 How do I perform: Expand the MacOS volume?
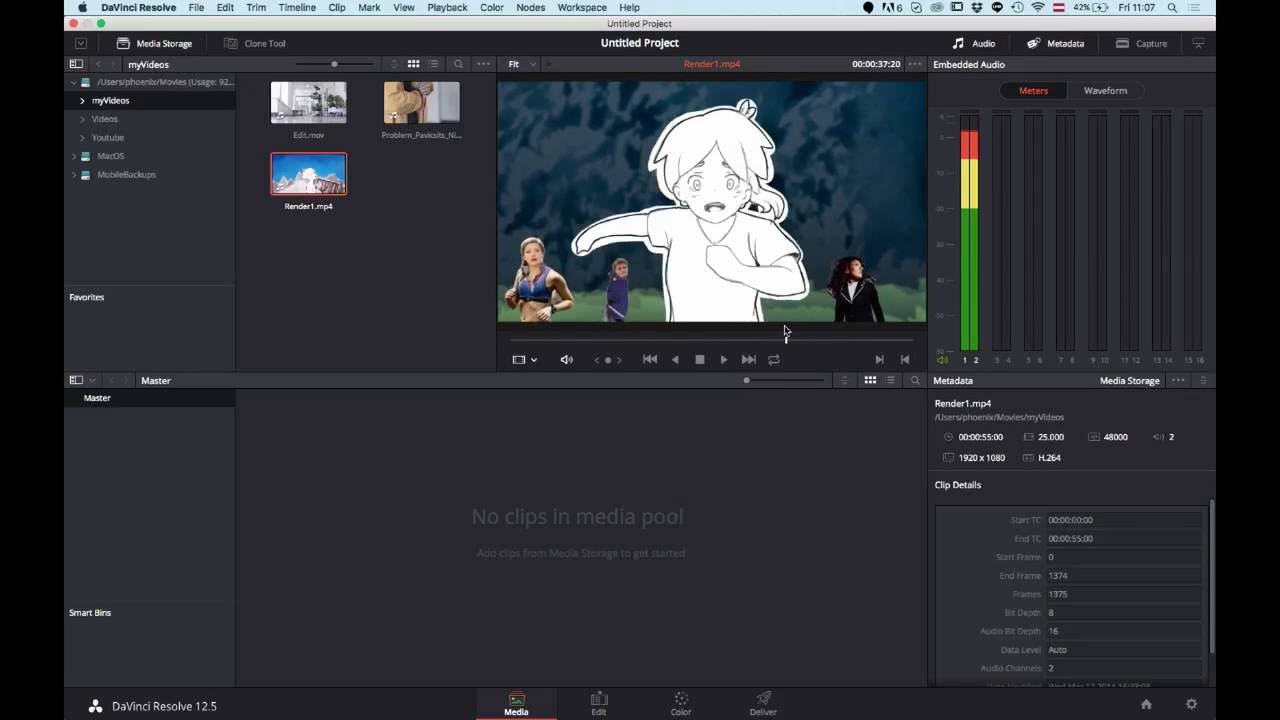tap(73, 156)
